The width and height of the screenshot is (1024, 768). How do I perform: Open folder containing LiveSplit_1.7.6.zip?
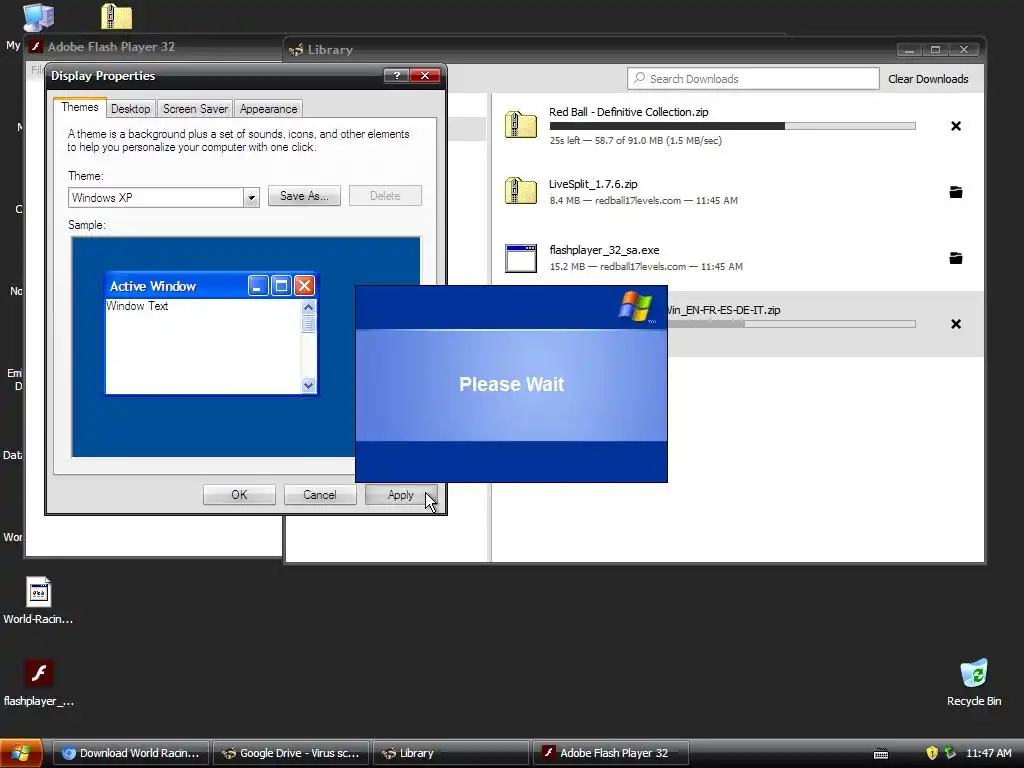tap(955, 192)
